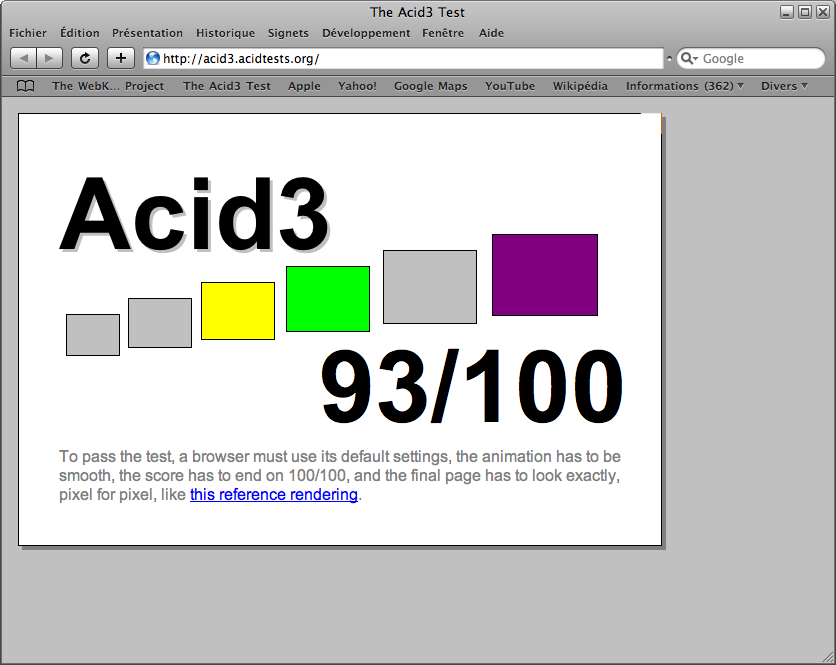Reload the page with the refresh button
836x665 pixels.
coord(85,58)
